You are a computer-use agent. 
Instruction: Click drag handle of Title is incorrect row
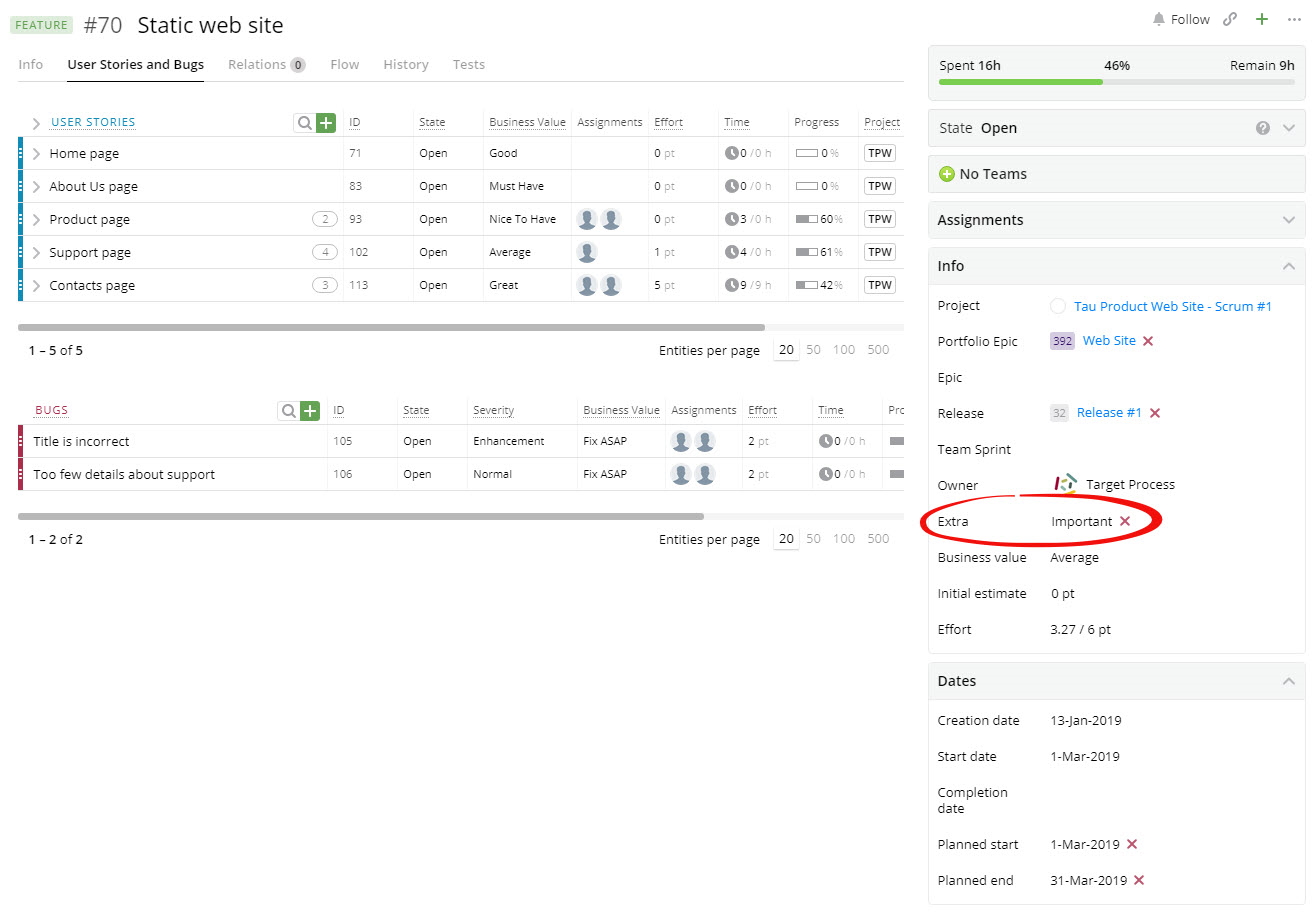20,441
